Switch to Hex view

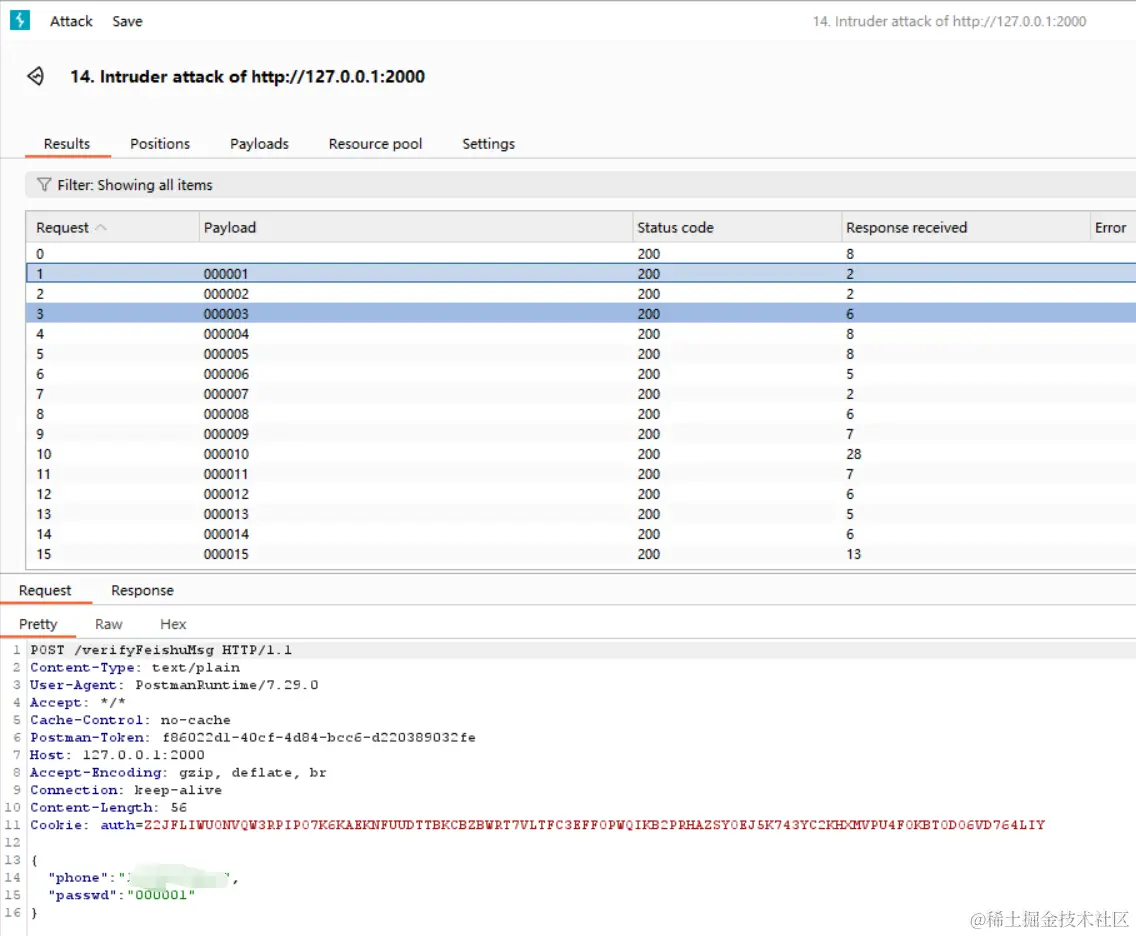click(173, 624)
